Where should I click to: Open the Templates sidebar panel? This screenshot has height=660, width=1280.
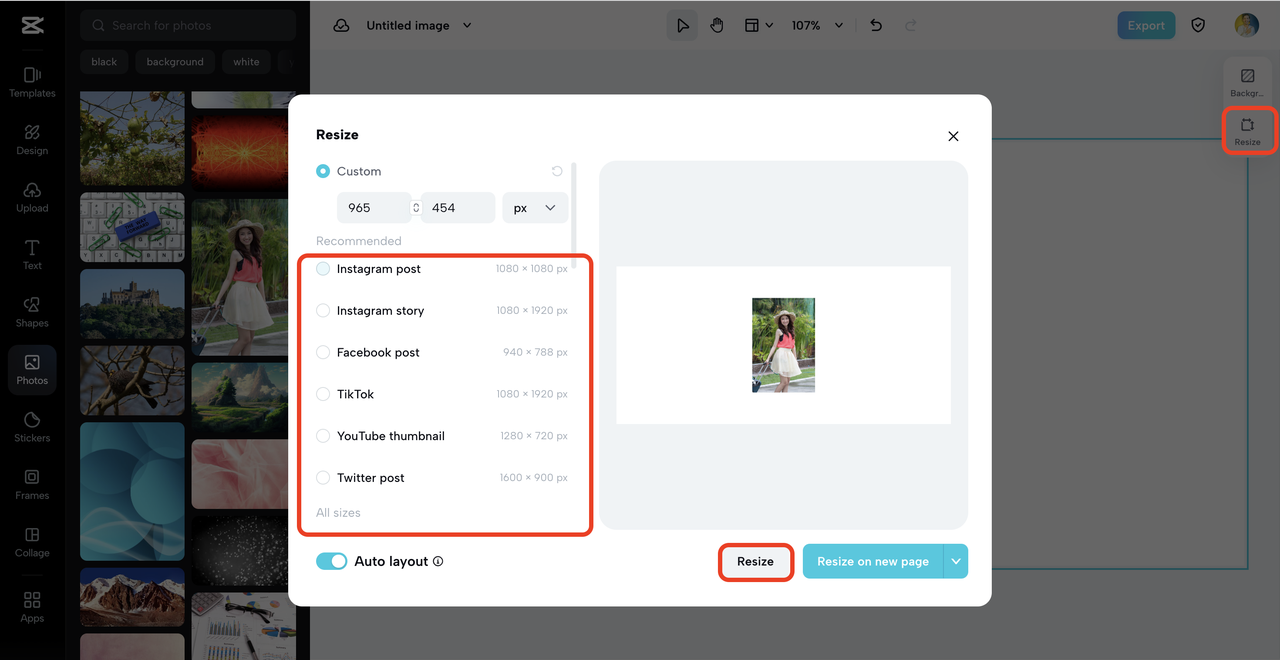pyautogui.click(x=32, y=82)
